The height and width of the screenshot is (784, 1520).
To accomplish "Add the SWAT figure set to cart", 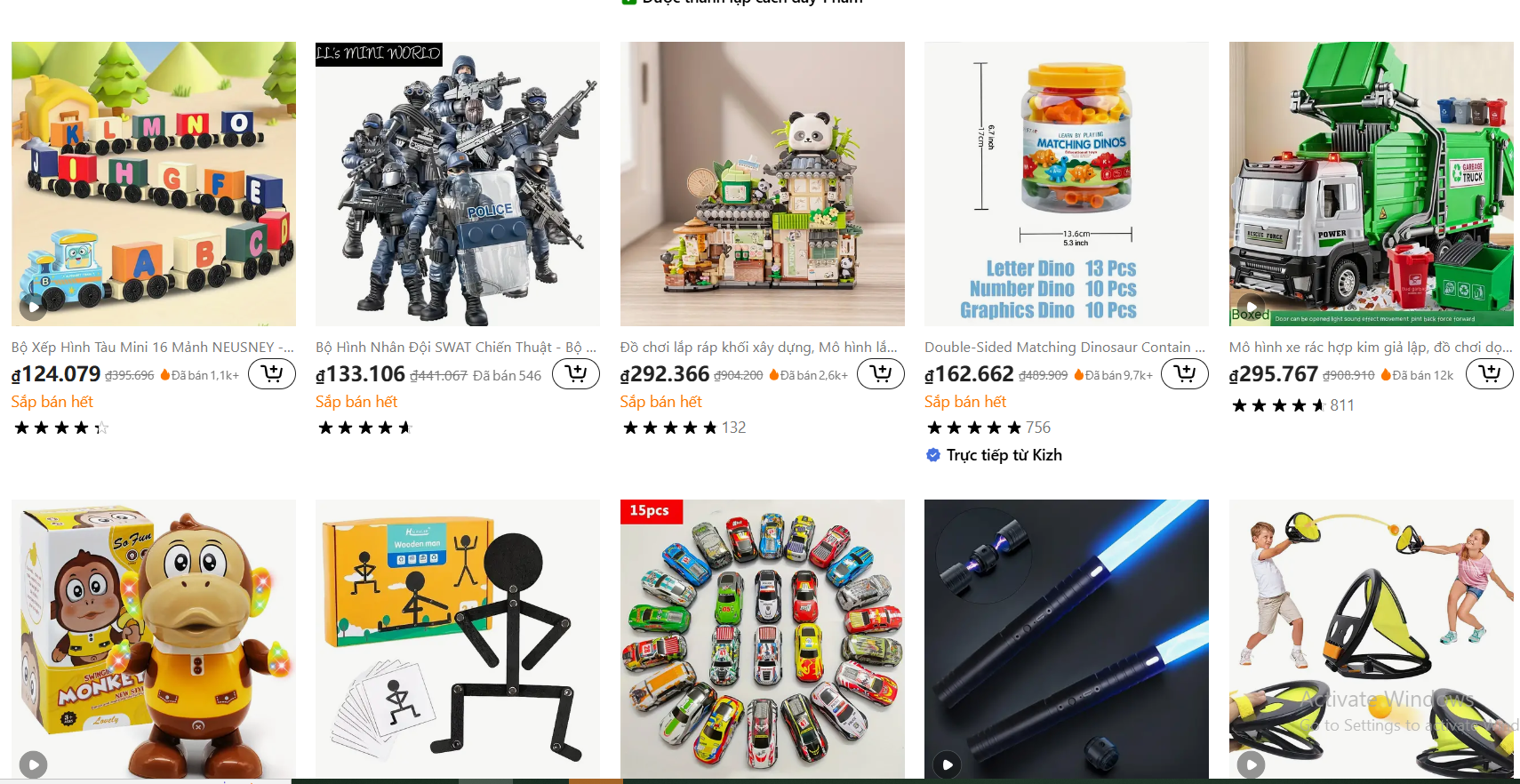I will click(x=576, y=374).
